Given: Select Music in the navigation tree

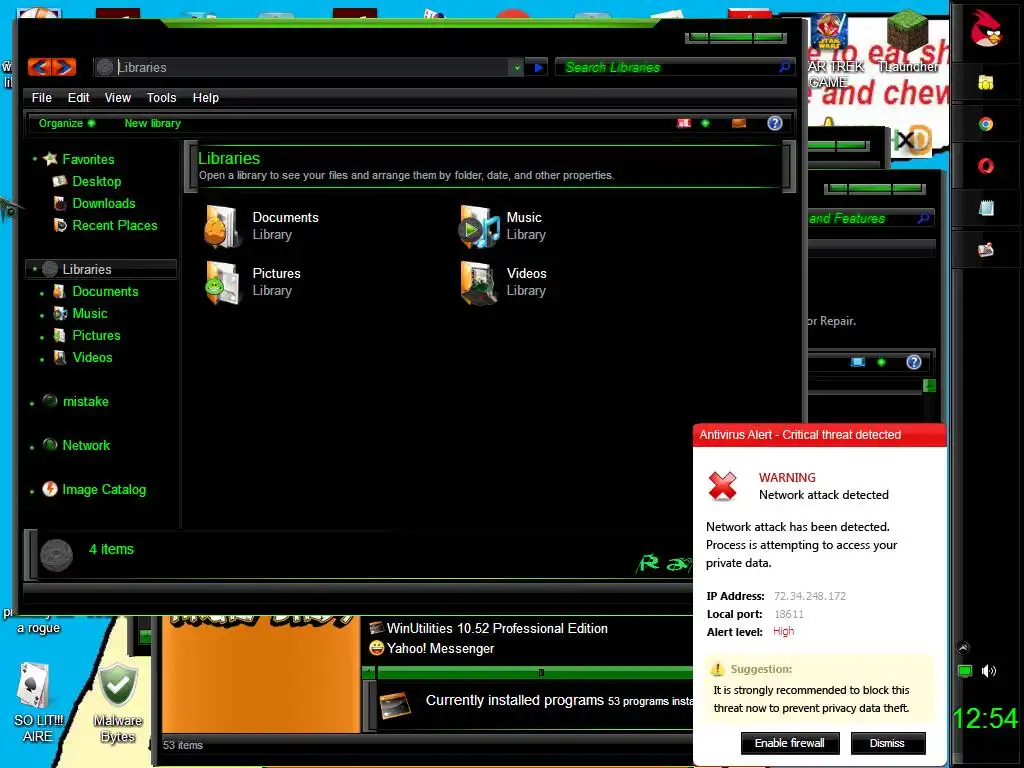Looking at the screenshot, I should tap(89, 313).
